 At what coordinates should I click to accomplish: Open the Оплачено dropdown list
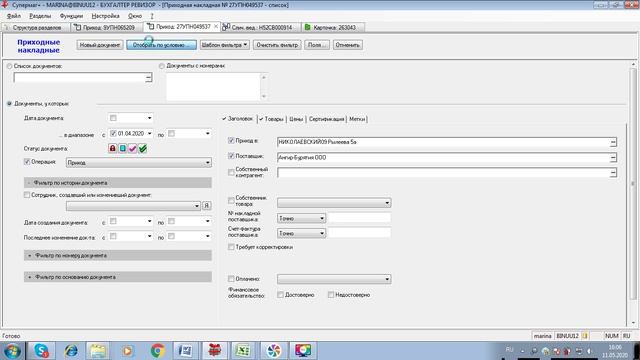point(334,279)
